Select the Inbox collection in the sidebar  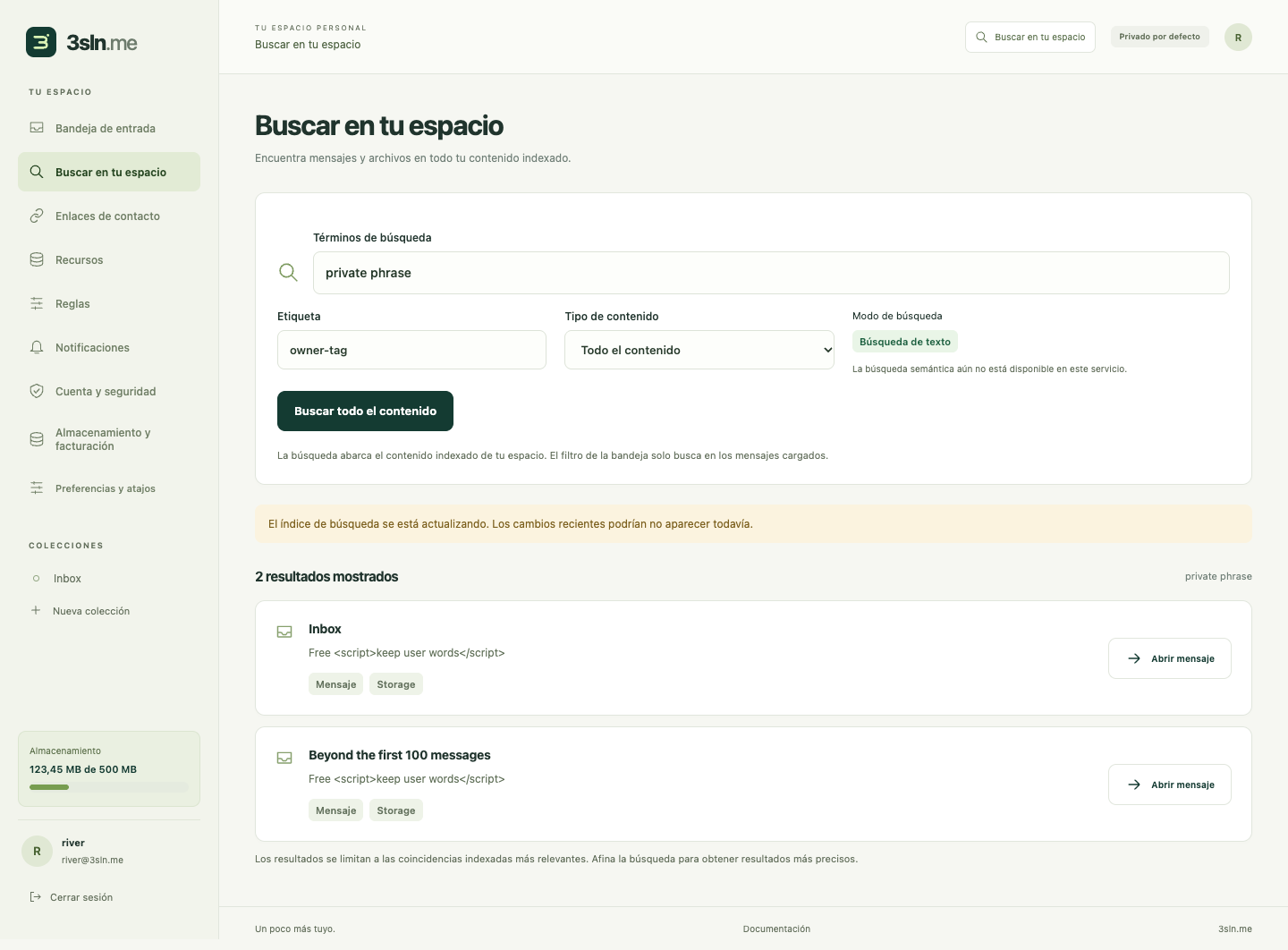click(x=109, y=579)
